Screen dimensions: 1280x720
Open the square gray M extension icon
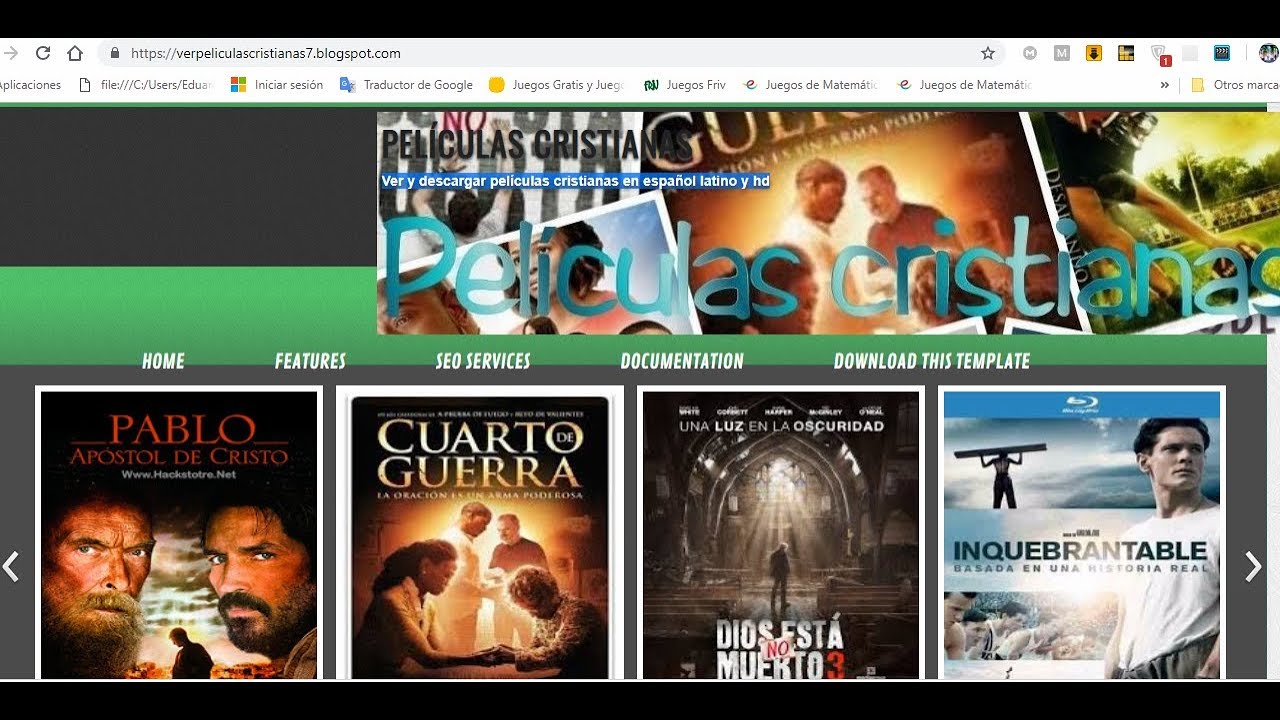click(1062, 53)
